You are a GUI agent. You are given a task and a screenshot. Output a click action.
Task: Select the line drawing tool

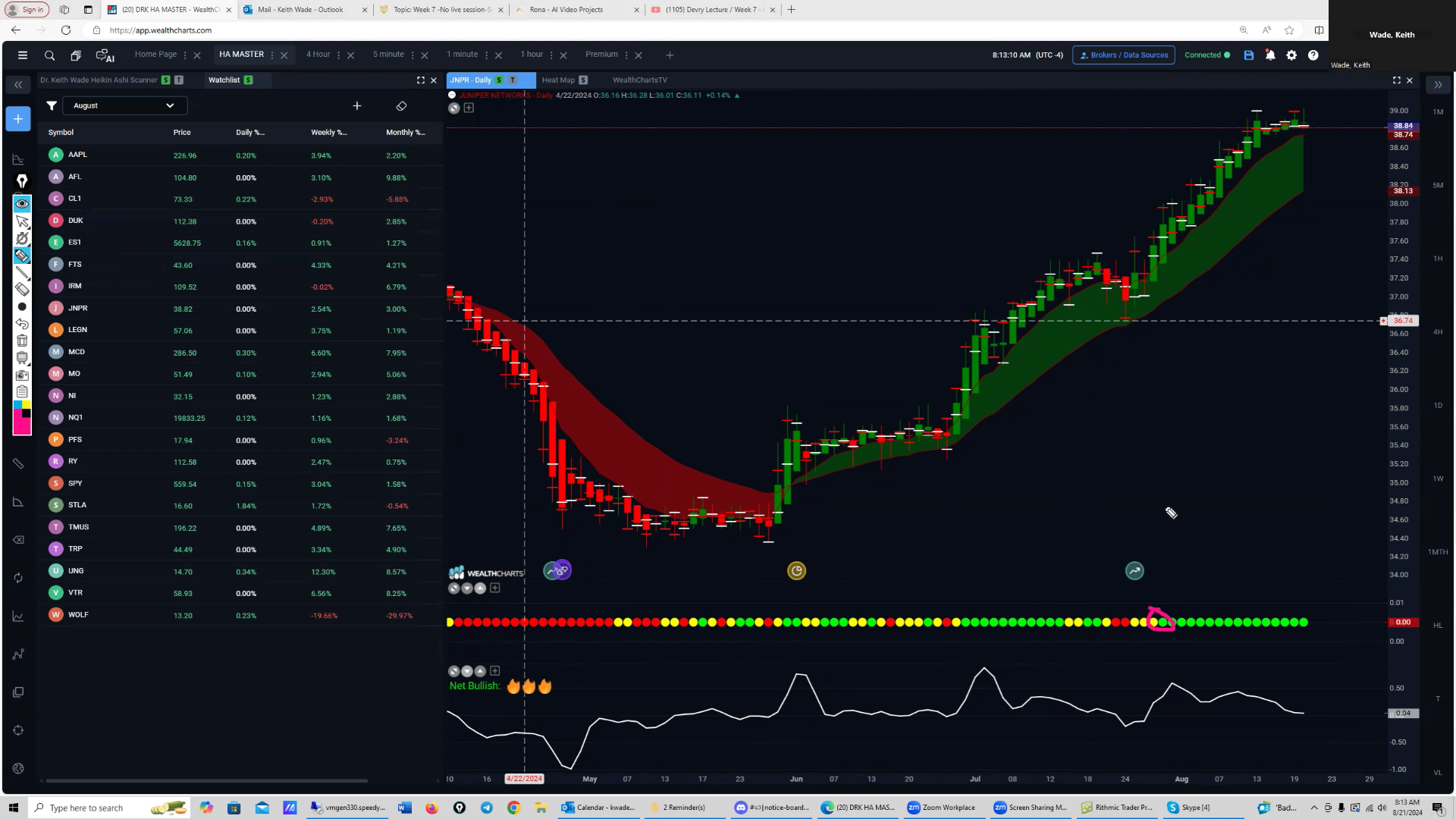pyautogui.click(x=22, y=272)
